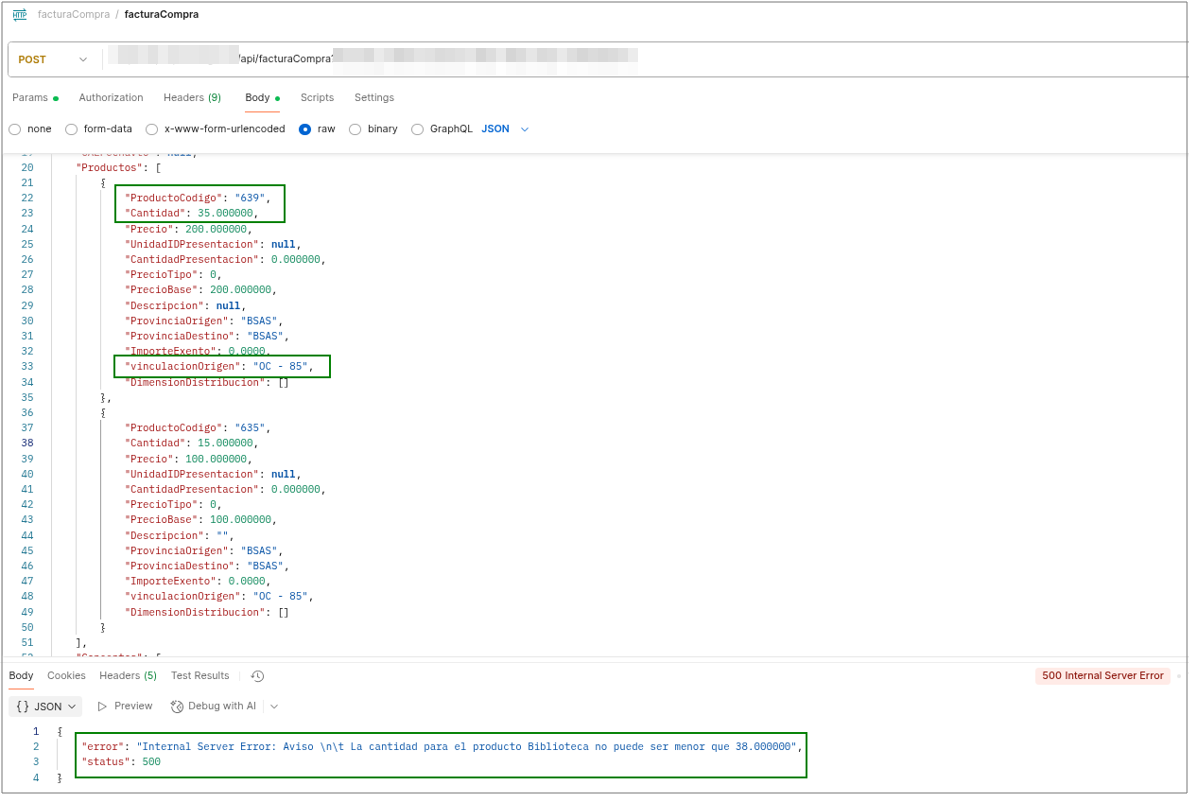The width and height of the screenshot is (1189, 795).
Task: Click the Debug with AI sparkle icon
Action: coord(177,706)
